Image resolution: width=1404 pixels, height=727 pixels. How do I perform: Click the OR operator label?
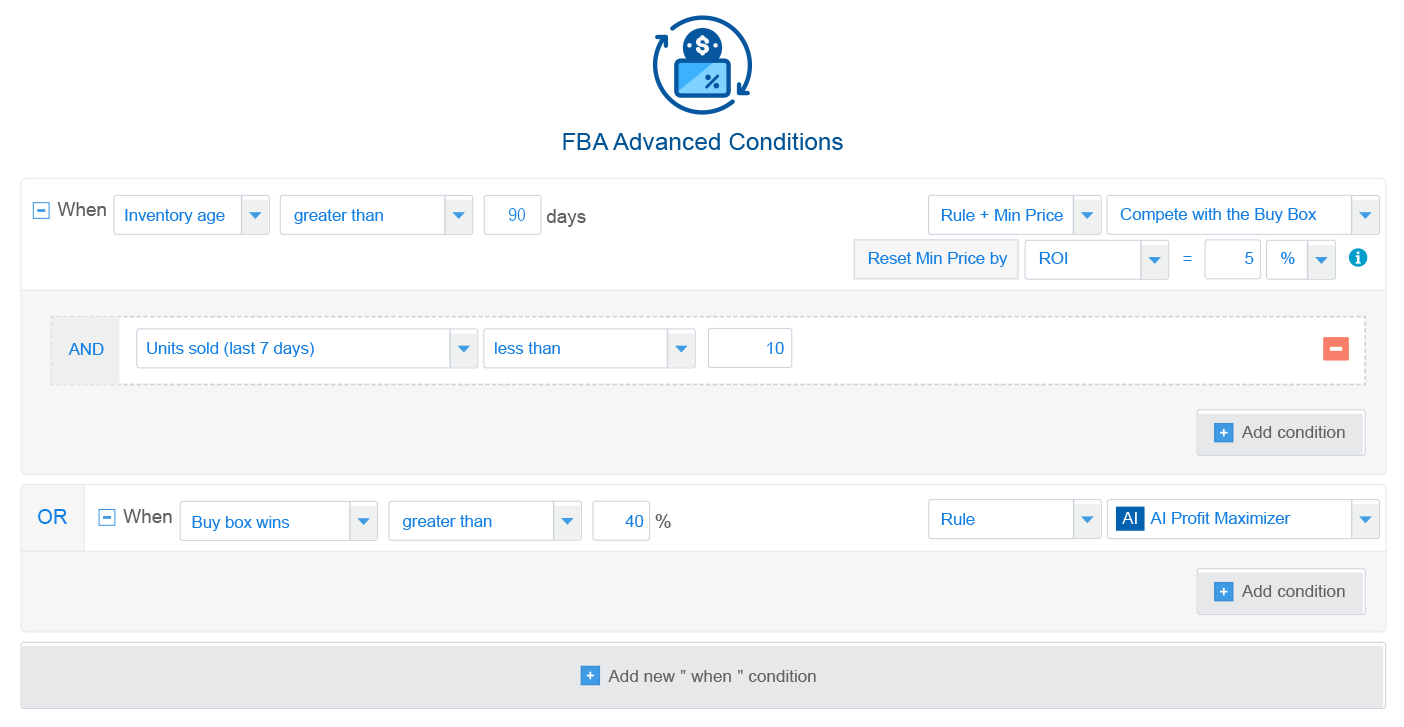pyautogui.click(x=53, y=518)
